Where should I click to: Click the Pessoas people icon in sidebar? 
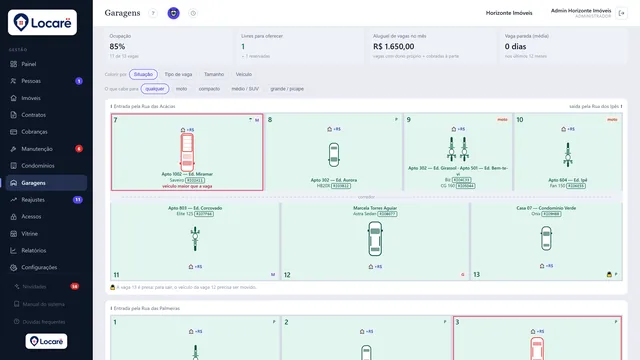(13, 81)
